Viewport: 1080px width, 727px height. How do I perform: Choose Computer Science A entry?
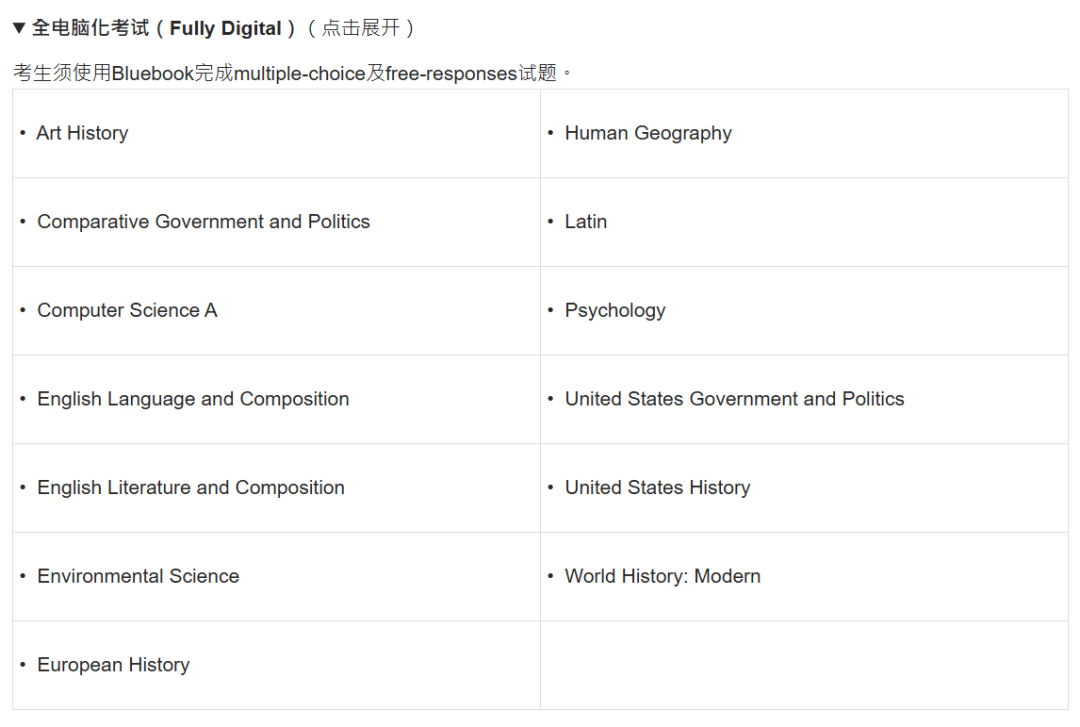127,311
